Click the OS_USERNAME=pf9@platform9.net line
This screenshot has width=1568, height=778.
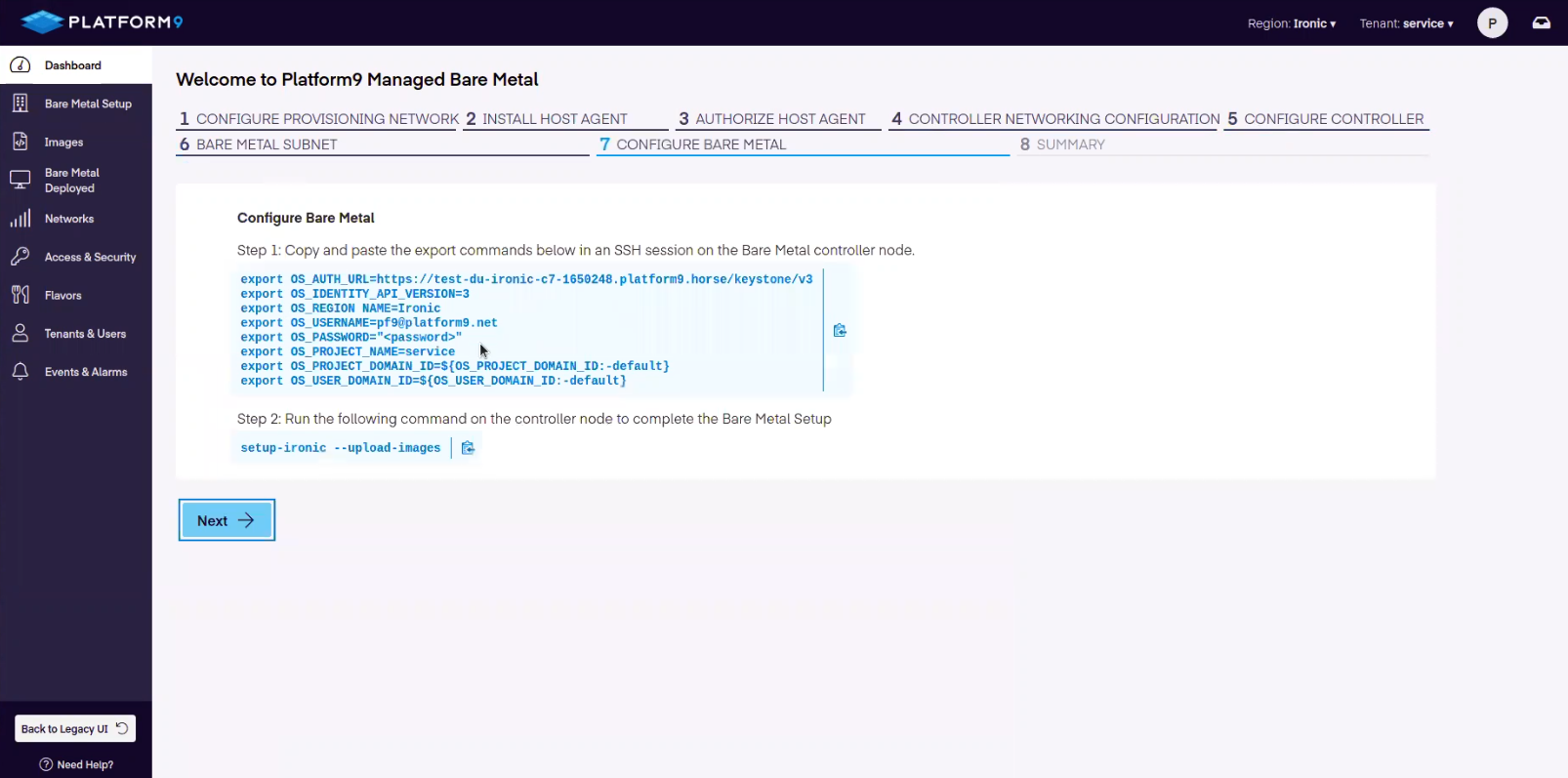pos(369,323)
